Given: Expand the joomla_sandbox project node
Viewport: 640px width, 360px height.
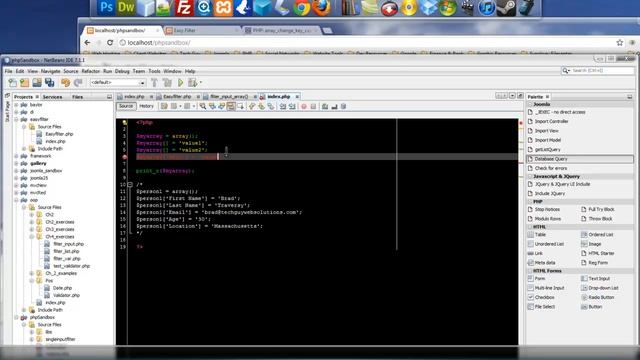Looking at the screenshot, I should [16, 171].
